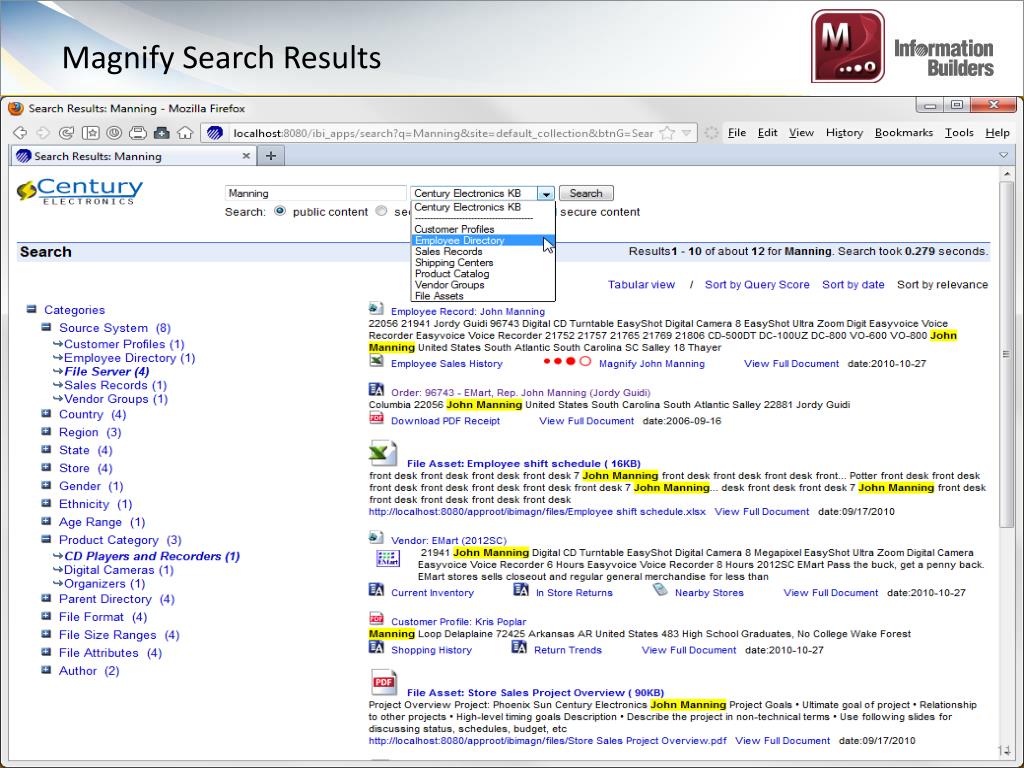Click the PDF icon beside Download PDF Receipt

click(x=376, y=418)
